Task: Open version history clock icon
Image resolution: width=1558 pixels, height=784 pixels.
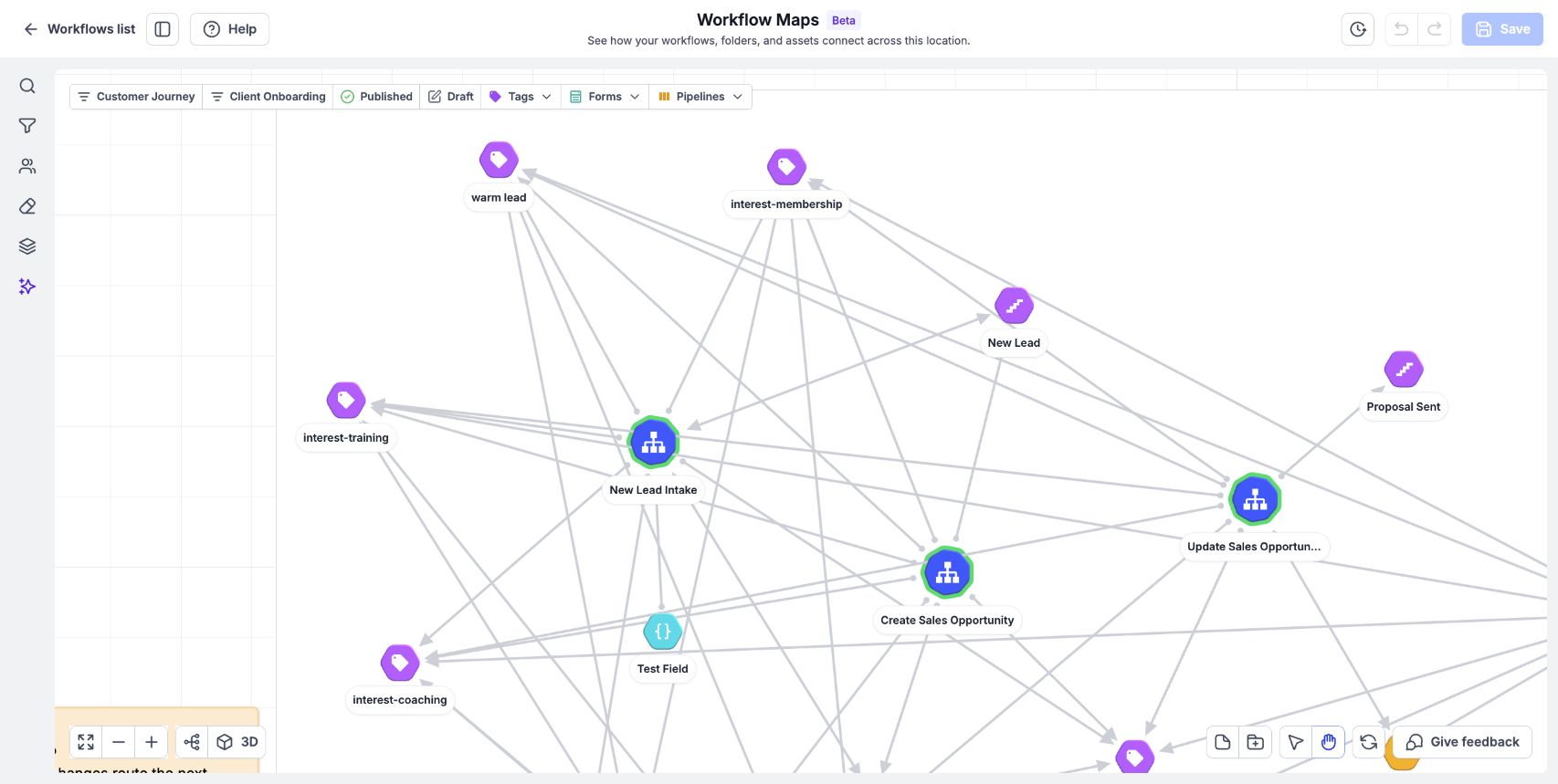Action: pos(1358,29)
